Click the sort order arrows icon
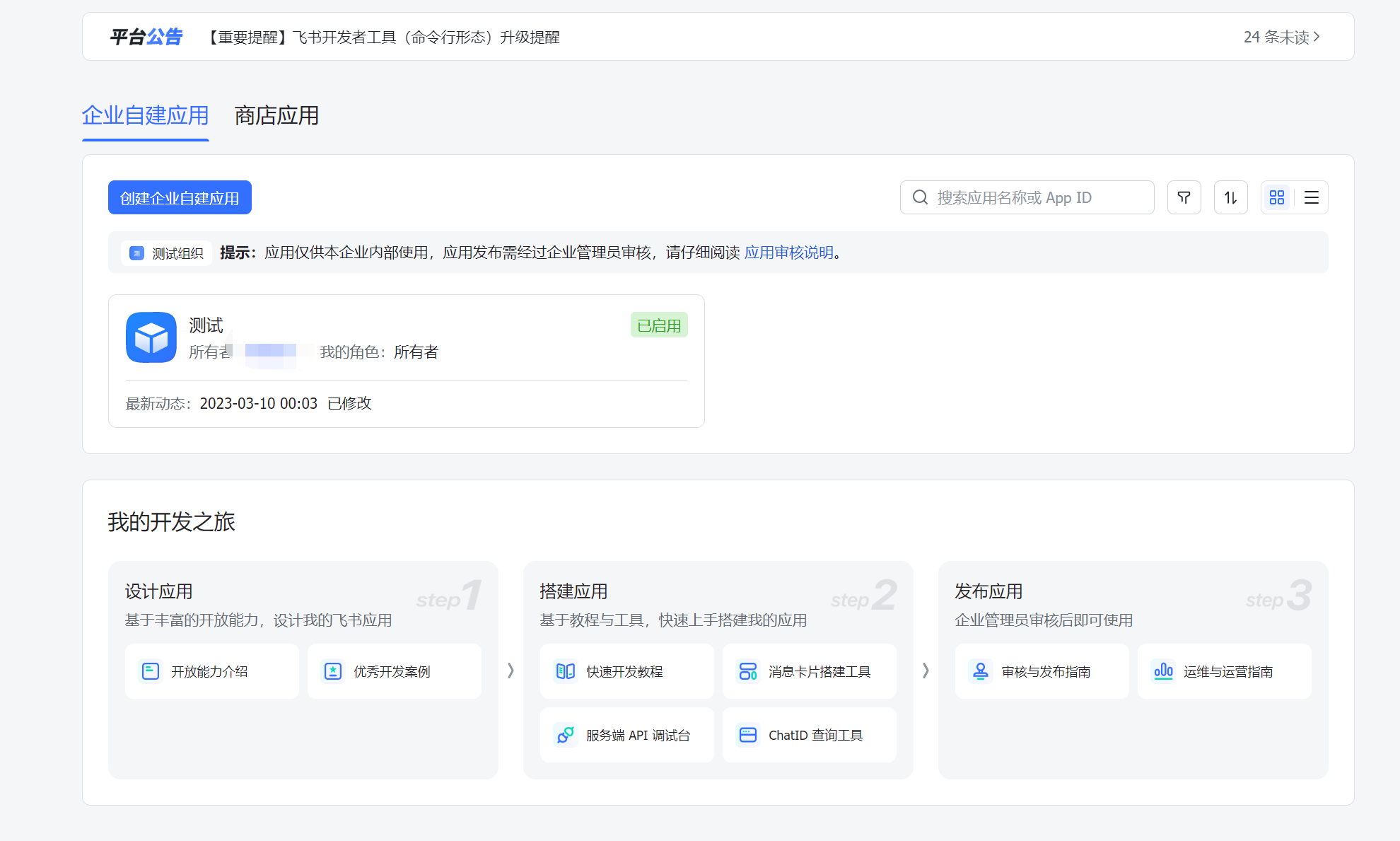This screenshot has height=841, width=1400. 1230,197
